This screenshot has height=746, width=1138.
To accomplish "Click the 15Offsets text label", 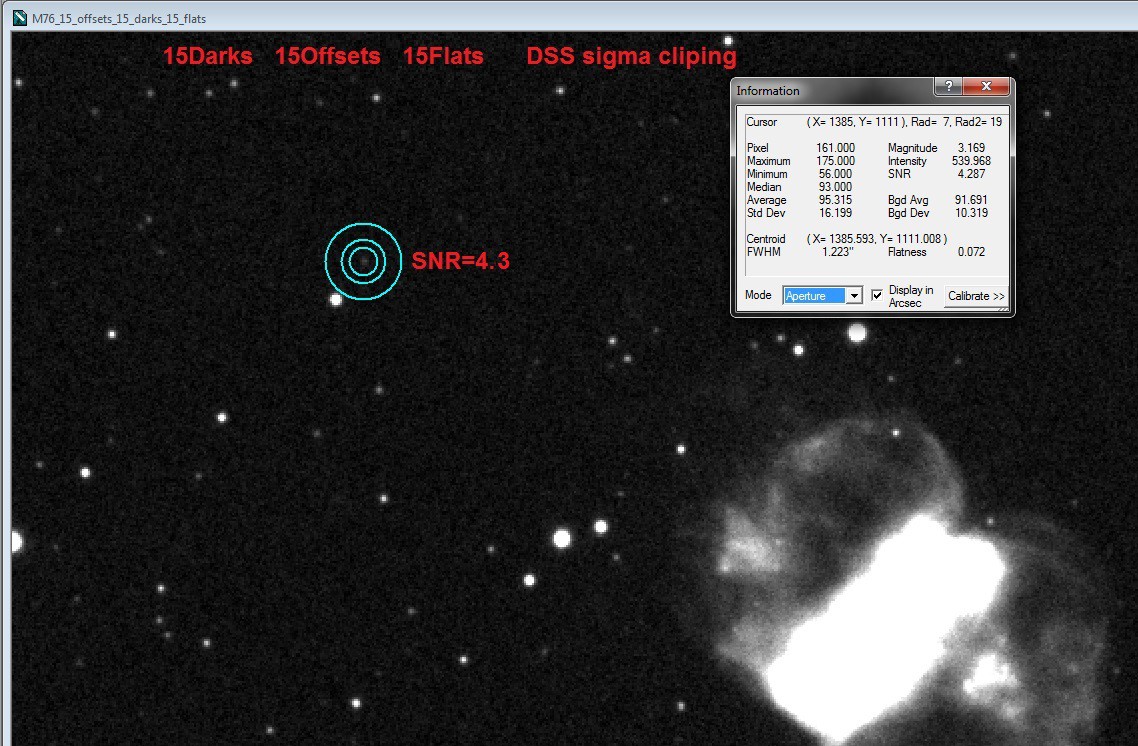I will coord(327,56).
